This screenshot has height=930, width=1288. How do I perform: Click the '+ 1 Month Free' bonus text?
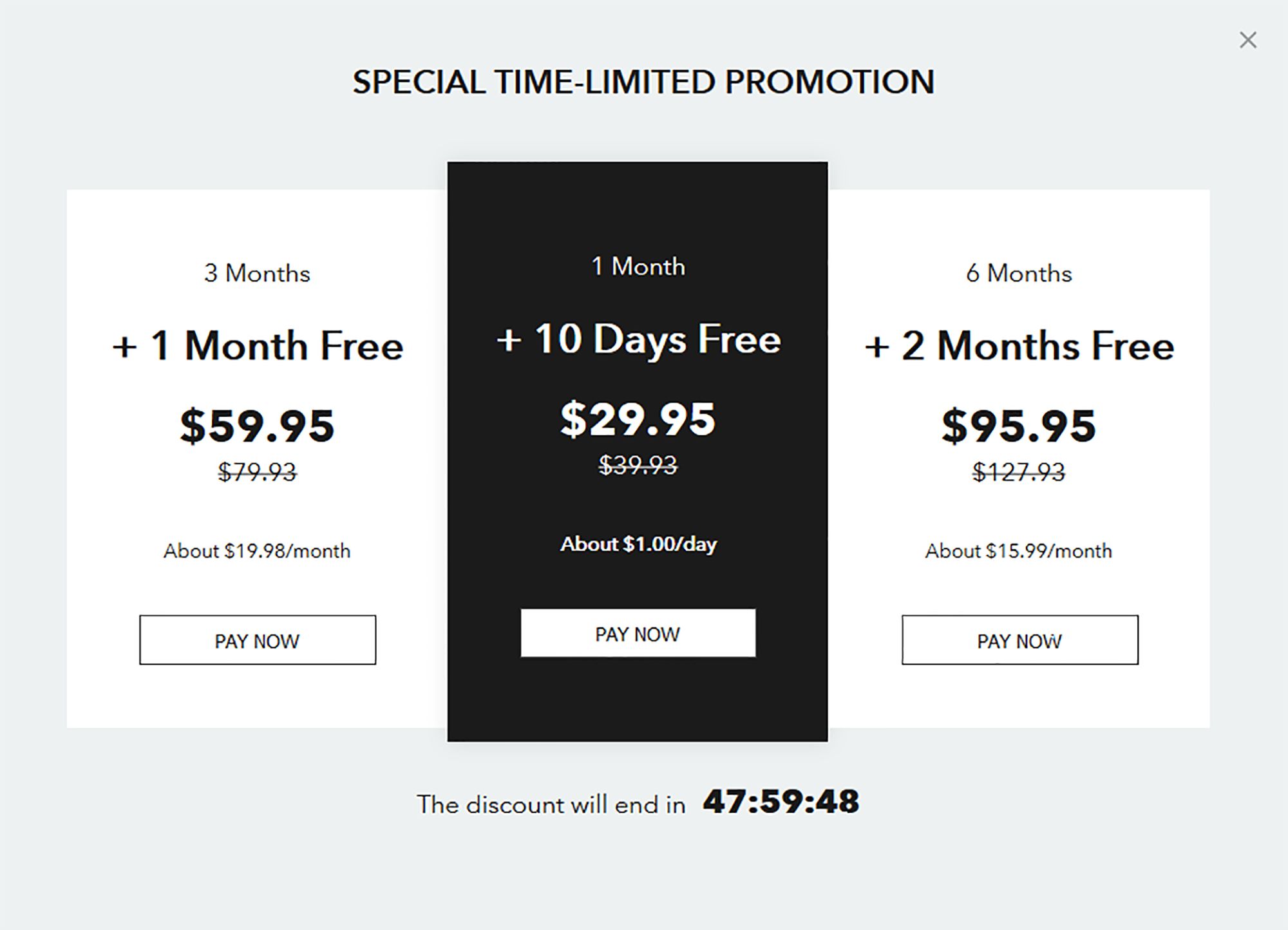point(258,346)
